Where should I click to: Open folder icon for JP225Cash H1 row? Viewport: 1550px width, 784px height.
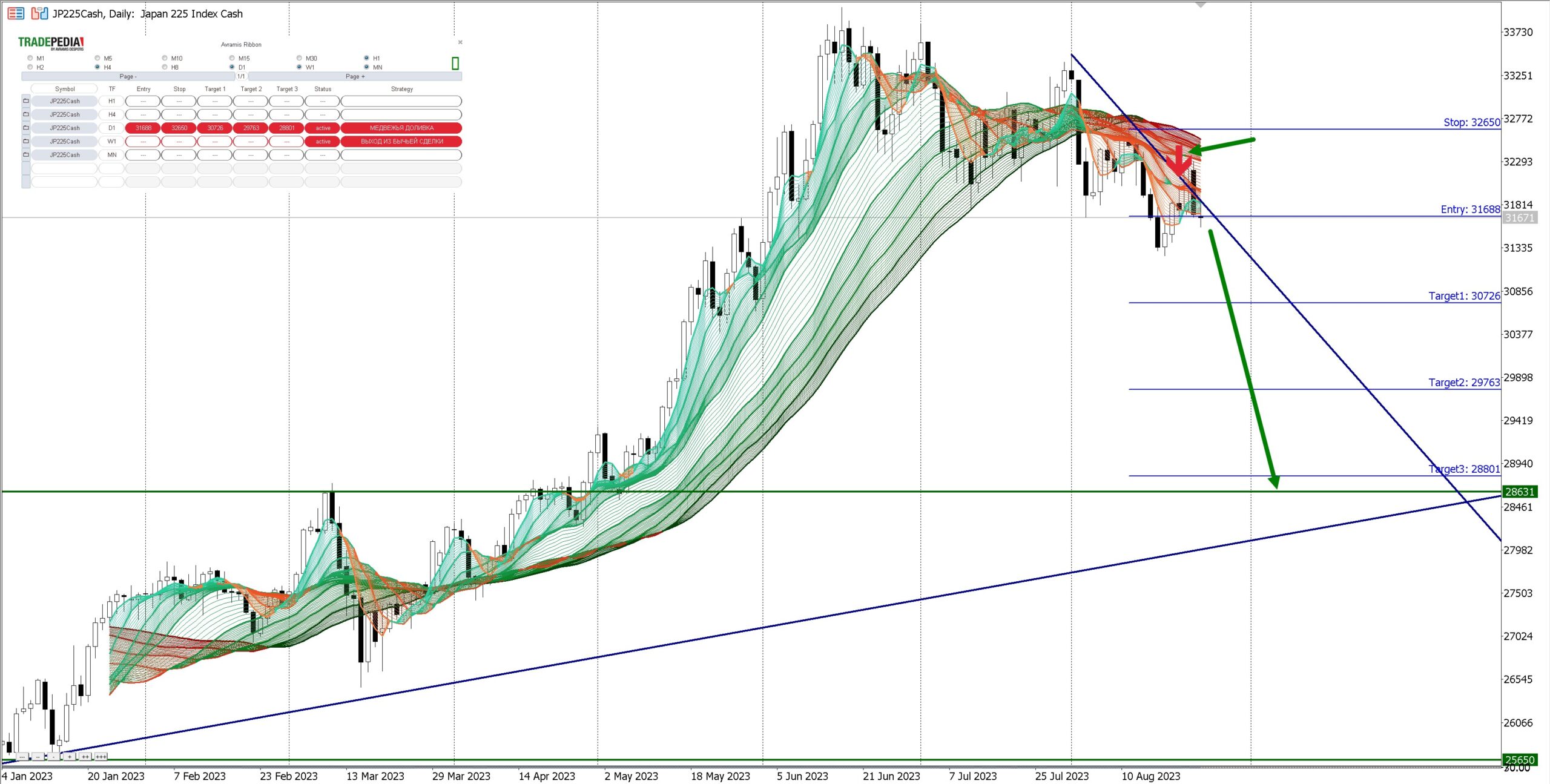[26, 101]
